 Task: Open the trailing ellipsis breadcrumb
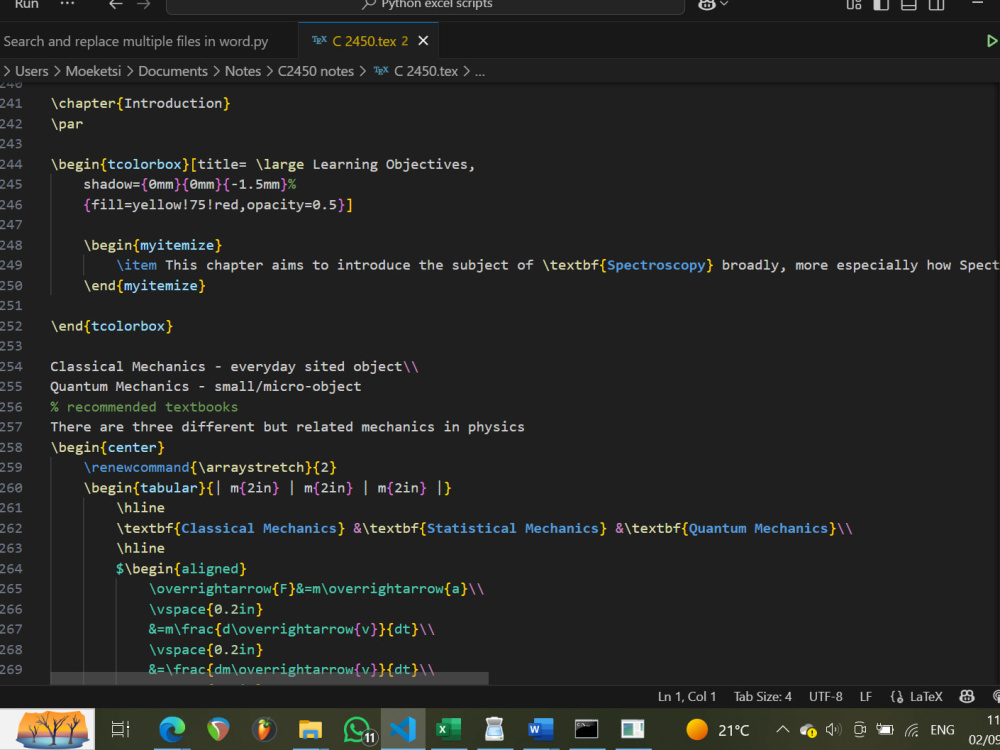point(480,72)
